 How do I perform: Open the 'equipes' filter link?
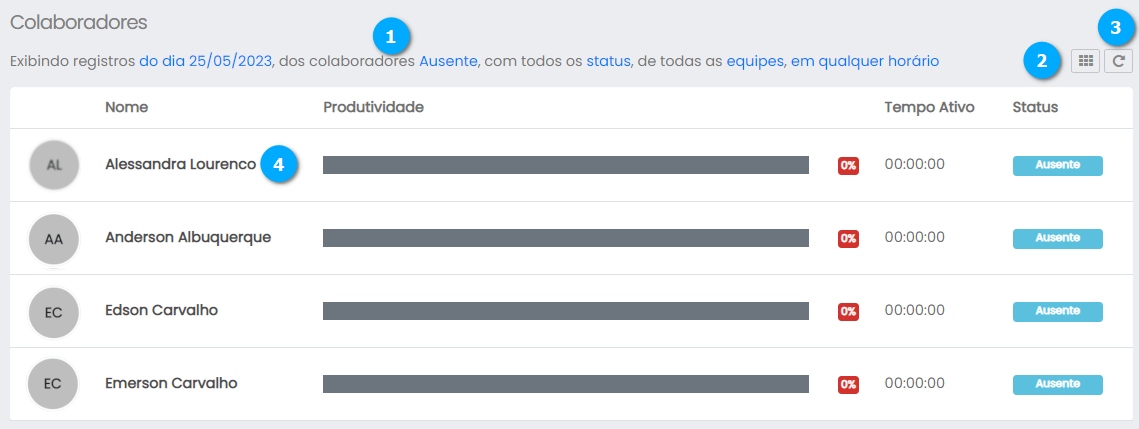[x=754, y=61]
